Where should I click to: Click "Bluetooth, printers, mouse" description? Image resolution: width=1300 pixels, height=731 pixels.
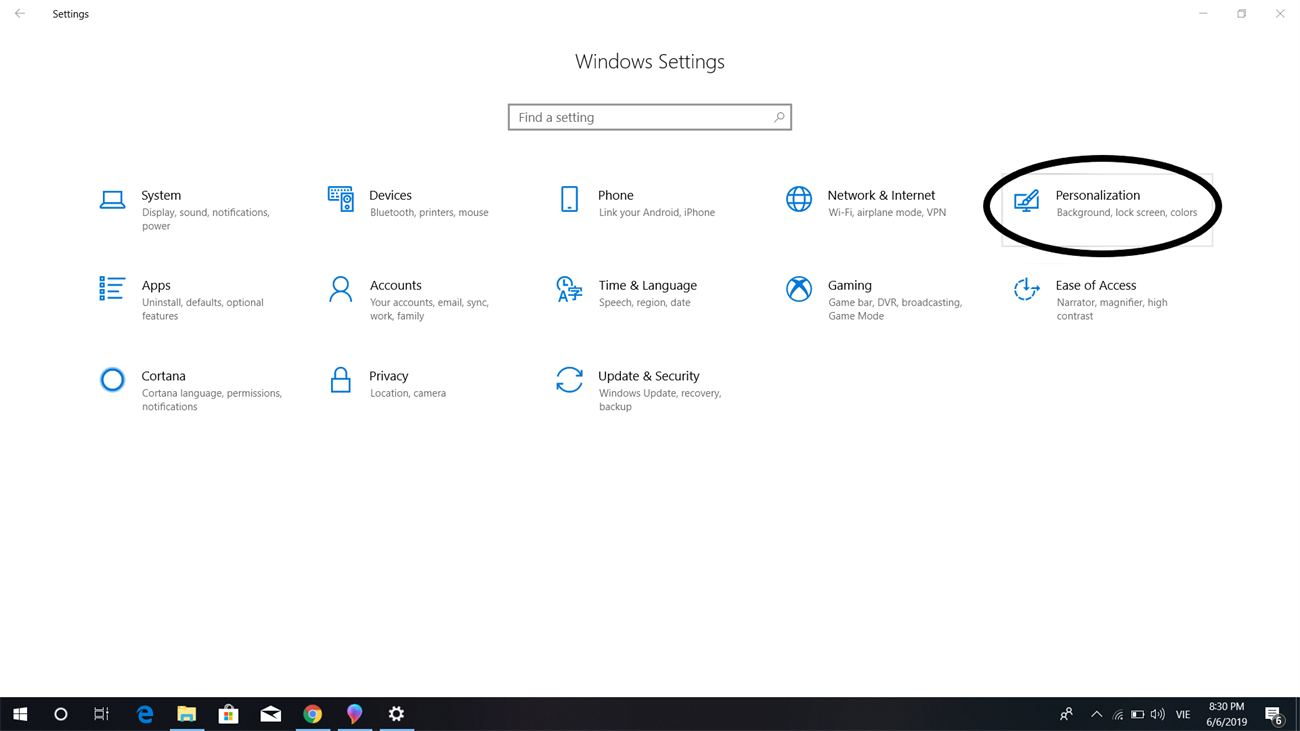pyautogui.click(x=429, y=212)
